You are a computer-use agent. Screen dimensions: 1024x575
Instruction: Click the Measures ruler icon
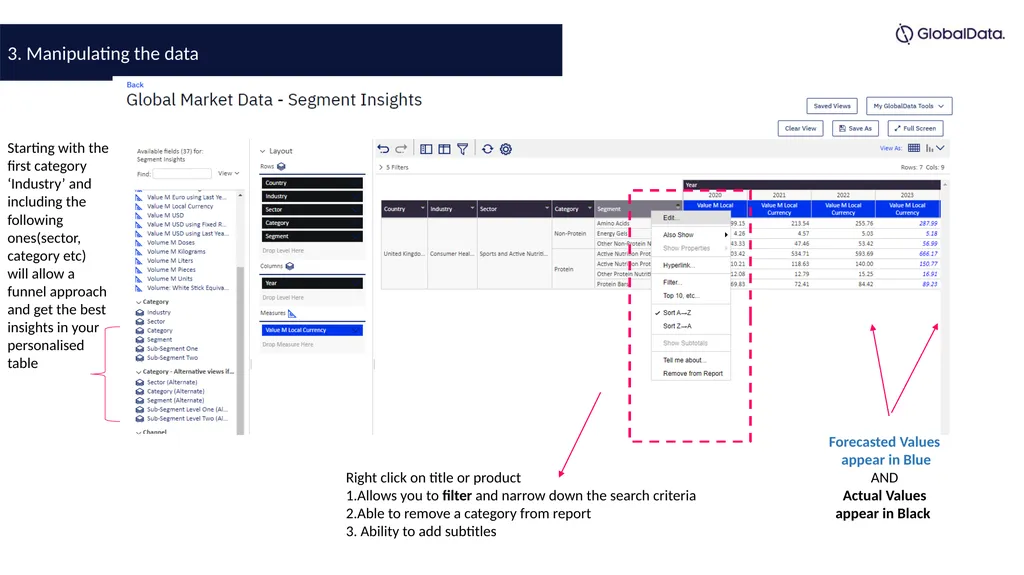coord(292,313)
